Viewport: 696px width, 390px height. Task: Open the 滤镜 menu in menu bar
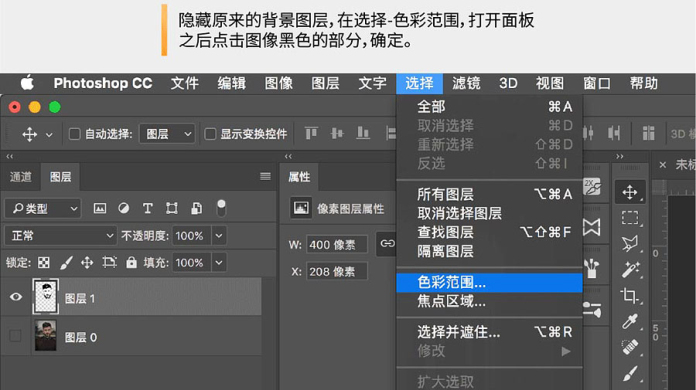coord(466,83)
